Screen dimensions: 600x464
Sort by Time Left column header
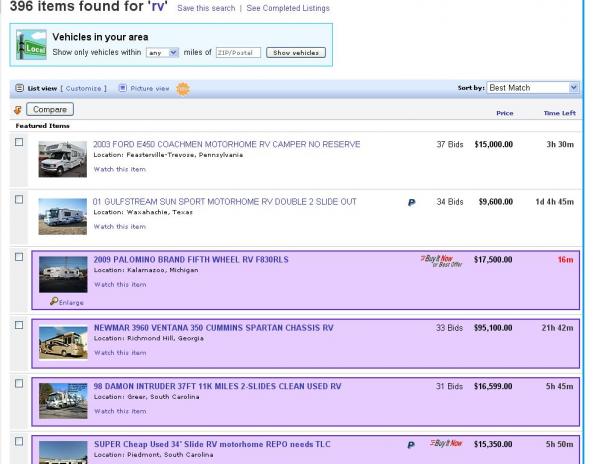click(x=559, y=113)
